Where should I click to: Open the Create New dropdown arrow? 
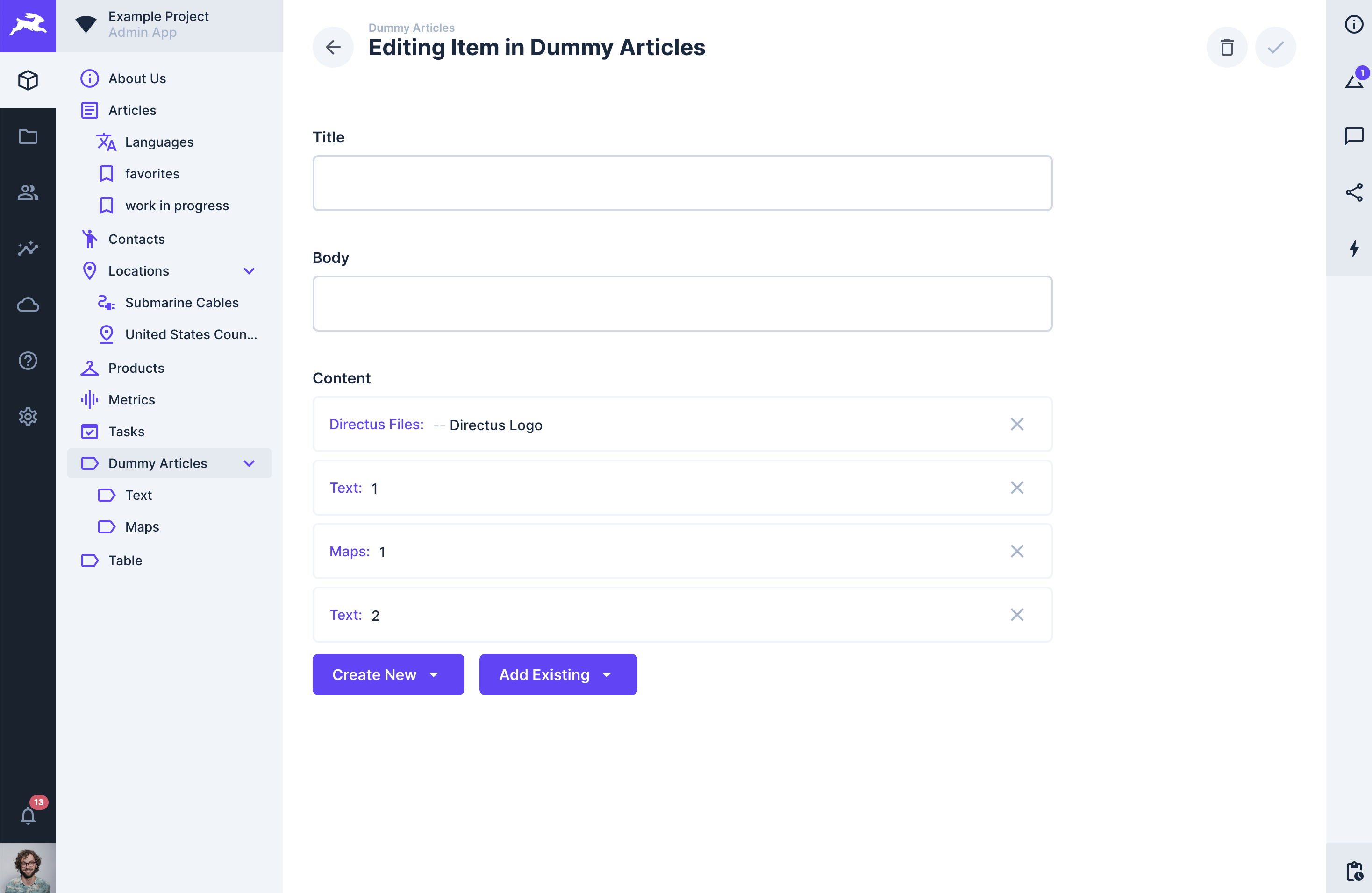point(434,674)
